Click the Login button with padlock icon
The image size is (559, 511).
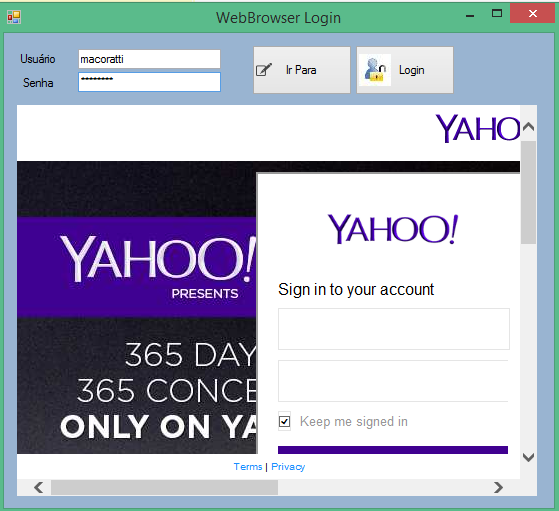click(405, 70)
